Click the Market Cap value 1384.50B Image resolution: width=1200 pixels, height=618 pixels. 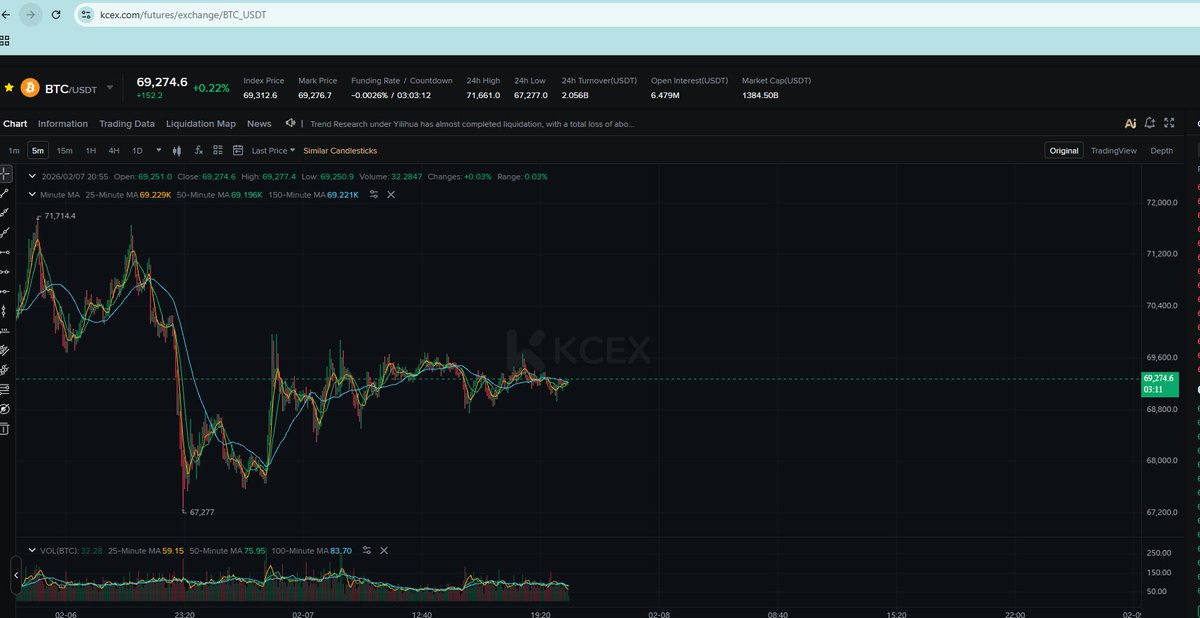point(760,95)
